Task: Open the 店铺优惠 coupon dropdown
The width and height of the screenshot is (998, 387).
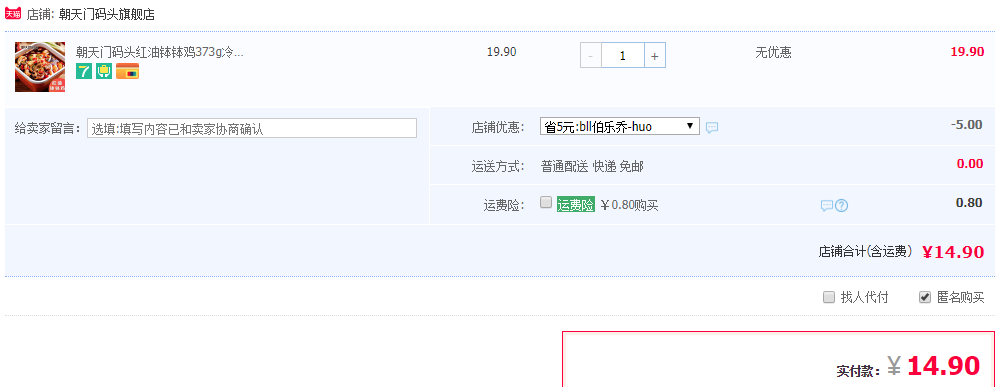Action: pyautogui.click(x=620, y=126)
